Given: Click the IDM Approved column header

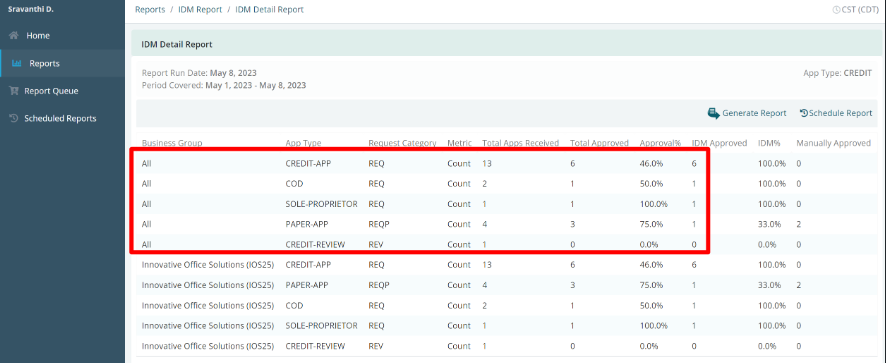Looking at the screenshot, I should click(719, 143).
